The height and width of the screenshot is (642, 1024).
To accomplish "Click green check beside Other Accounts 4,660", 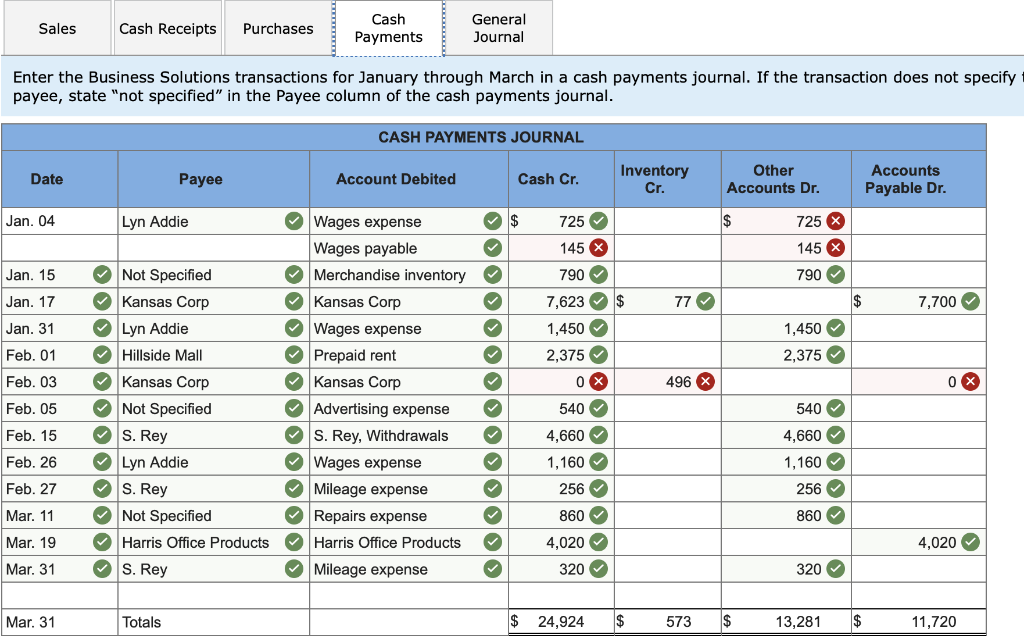I will tap(835, 436).
